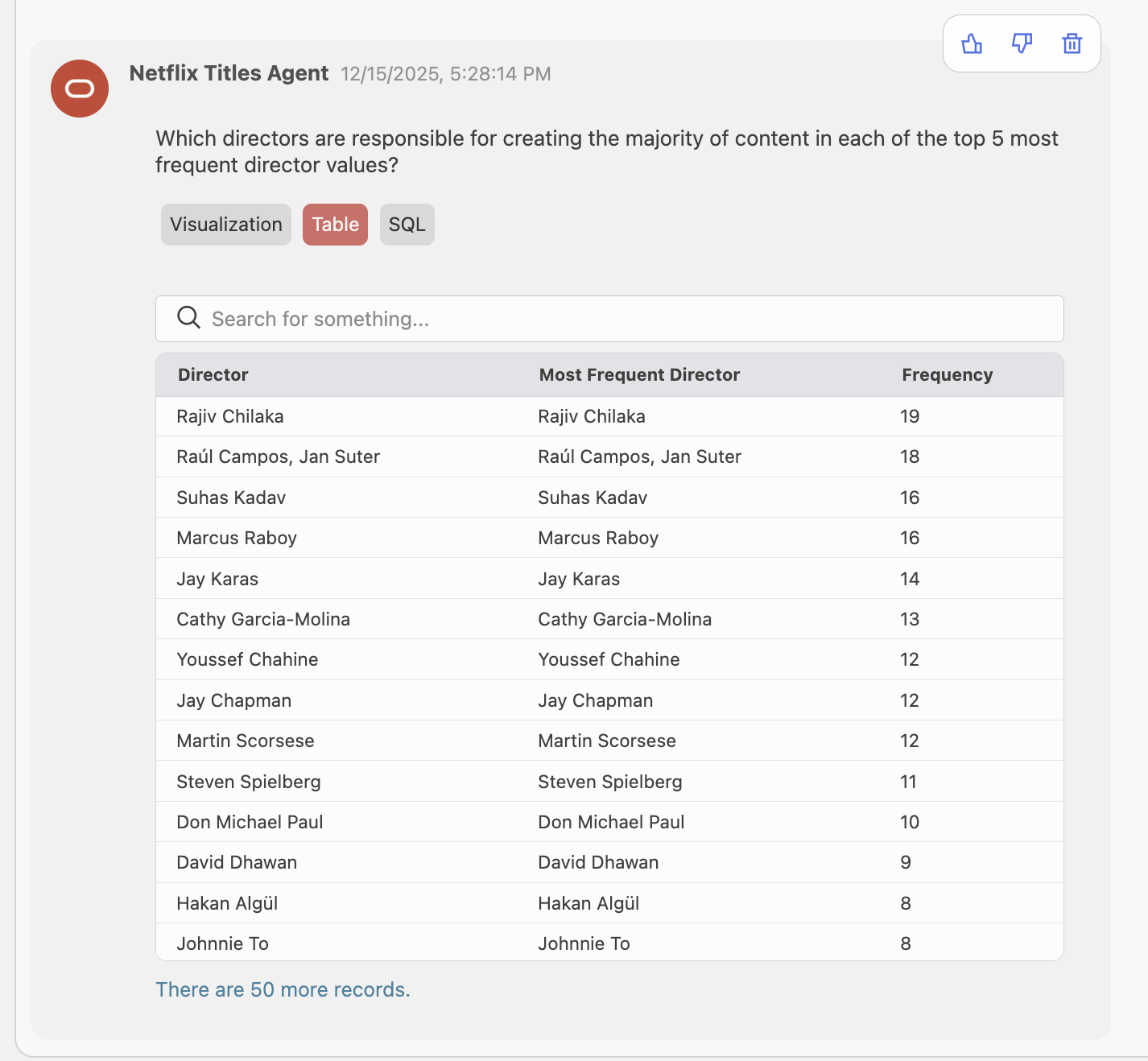Delete this response with trash icon
Screen dimensions: 1148x1061
pyautogui.click(x=1072, y=43)
